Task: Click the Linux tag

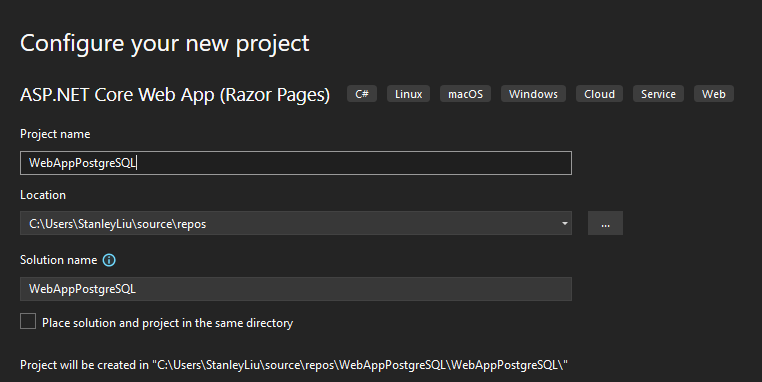Action: coord(408,94)
